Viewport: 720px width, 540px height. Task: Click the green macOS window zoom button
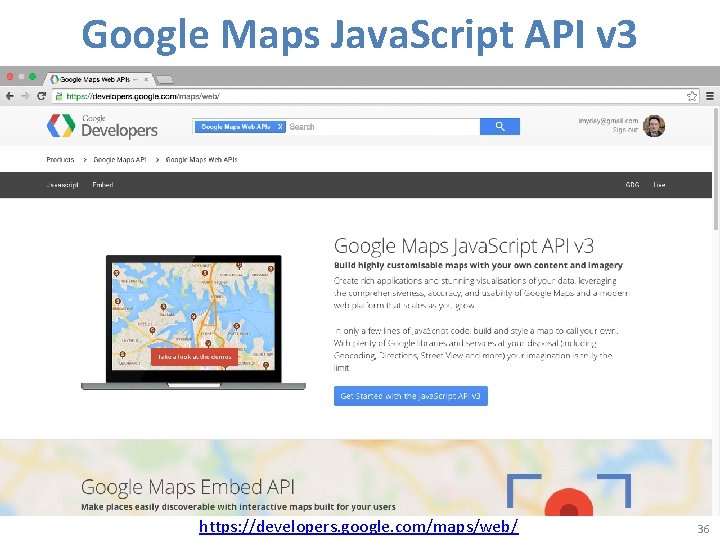click(32, 76)
